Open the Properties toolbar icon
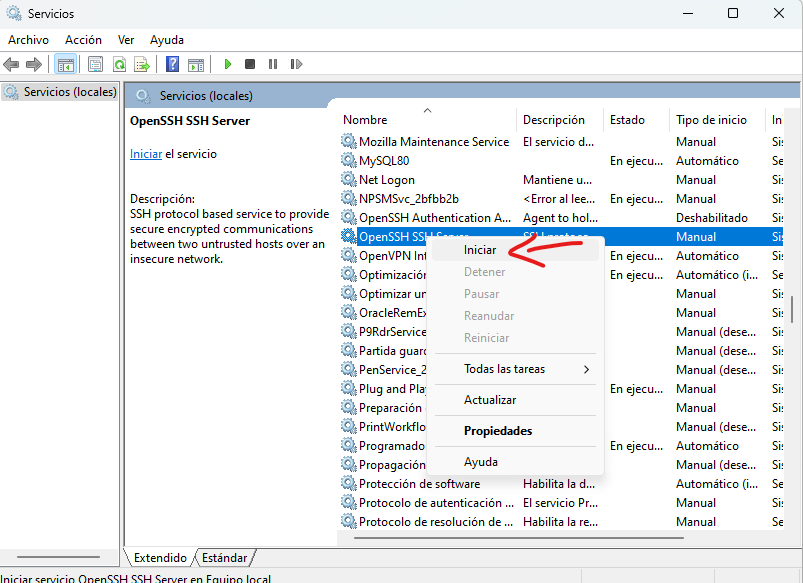 pos(95,64)
